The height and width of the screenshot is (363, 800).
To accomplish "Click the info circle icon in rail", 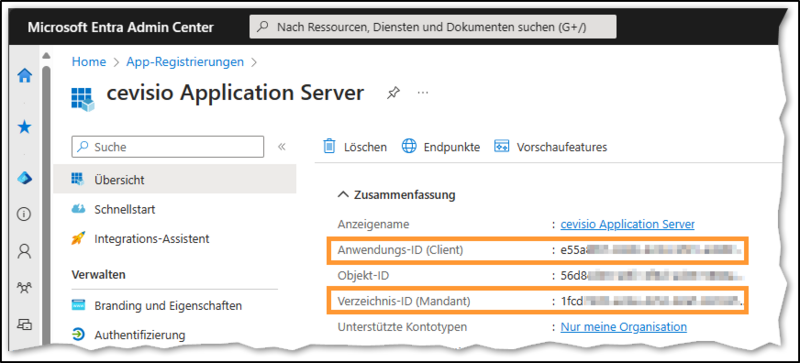I will (24, 215).
